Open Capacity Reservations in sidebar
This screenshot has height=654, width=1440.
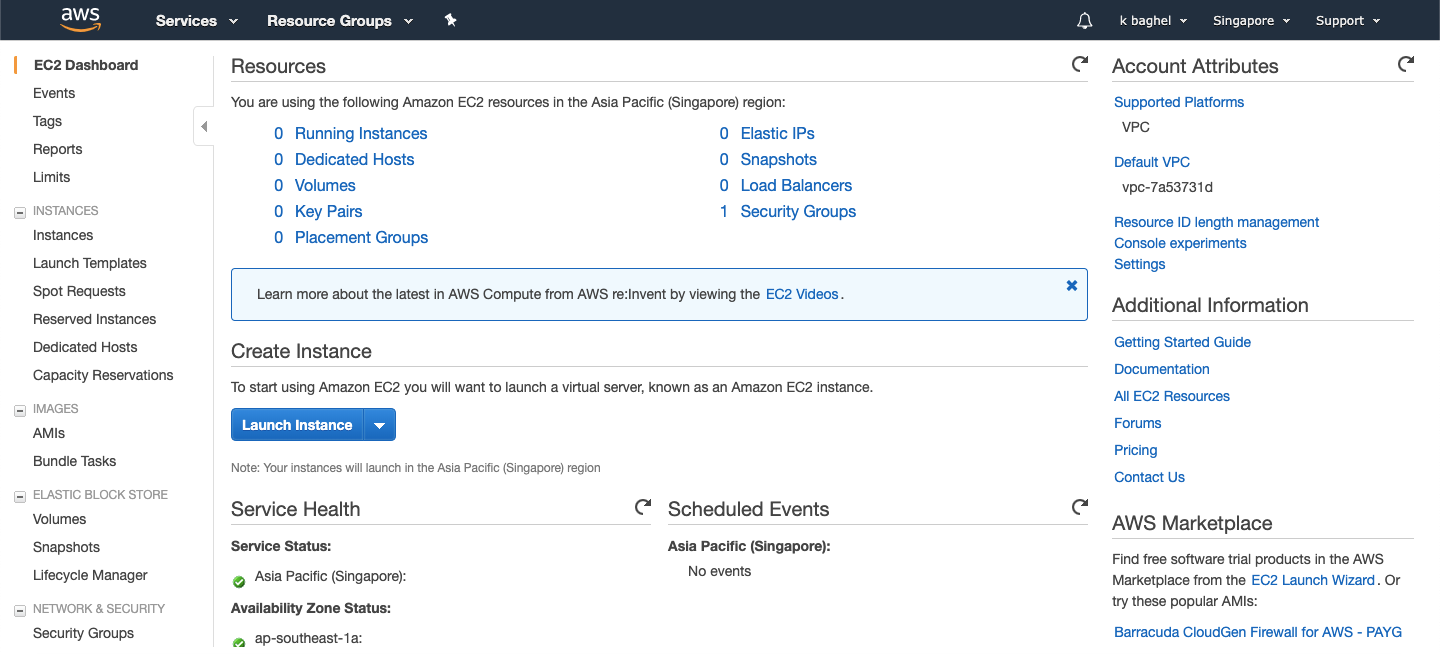click(103, 375)
